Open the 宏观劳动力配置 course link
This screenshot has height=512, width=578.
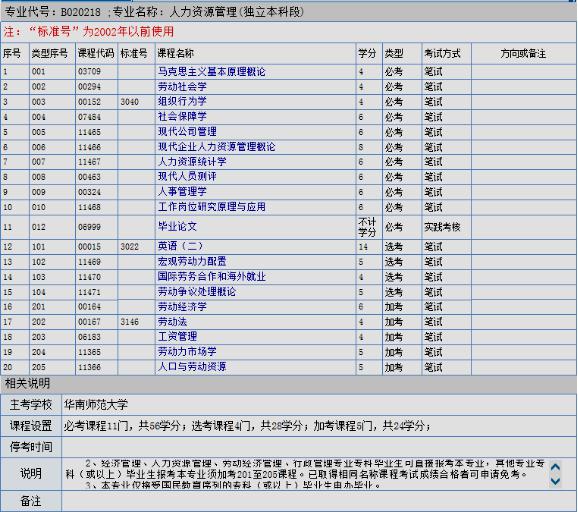tap(192, 261)
